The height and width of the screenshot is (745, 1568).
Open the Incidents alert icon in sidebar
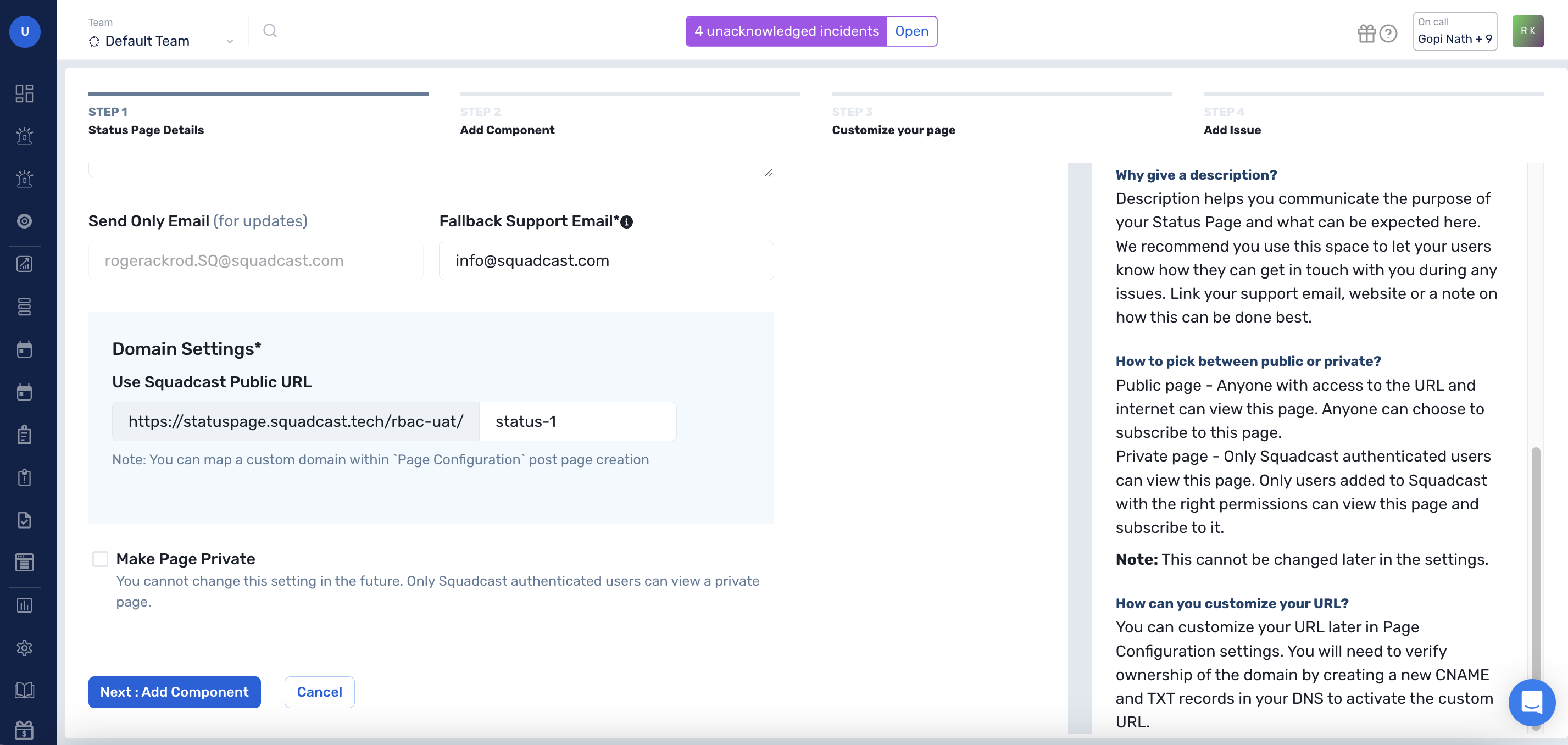24,136
